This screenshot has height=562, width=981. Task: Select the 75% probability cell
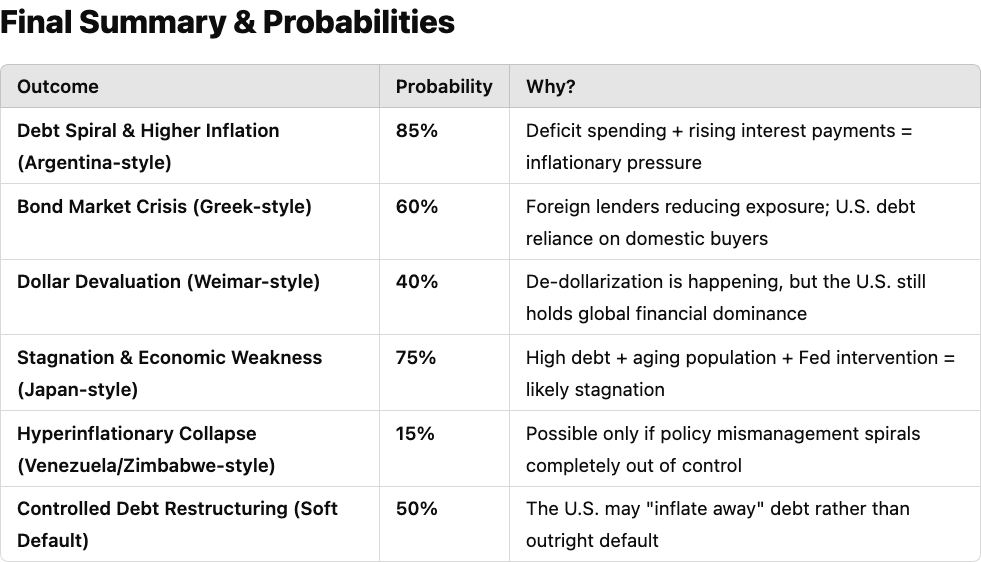pyautogui.click(x=416, y=357)
